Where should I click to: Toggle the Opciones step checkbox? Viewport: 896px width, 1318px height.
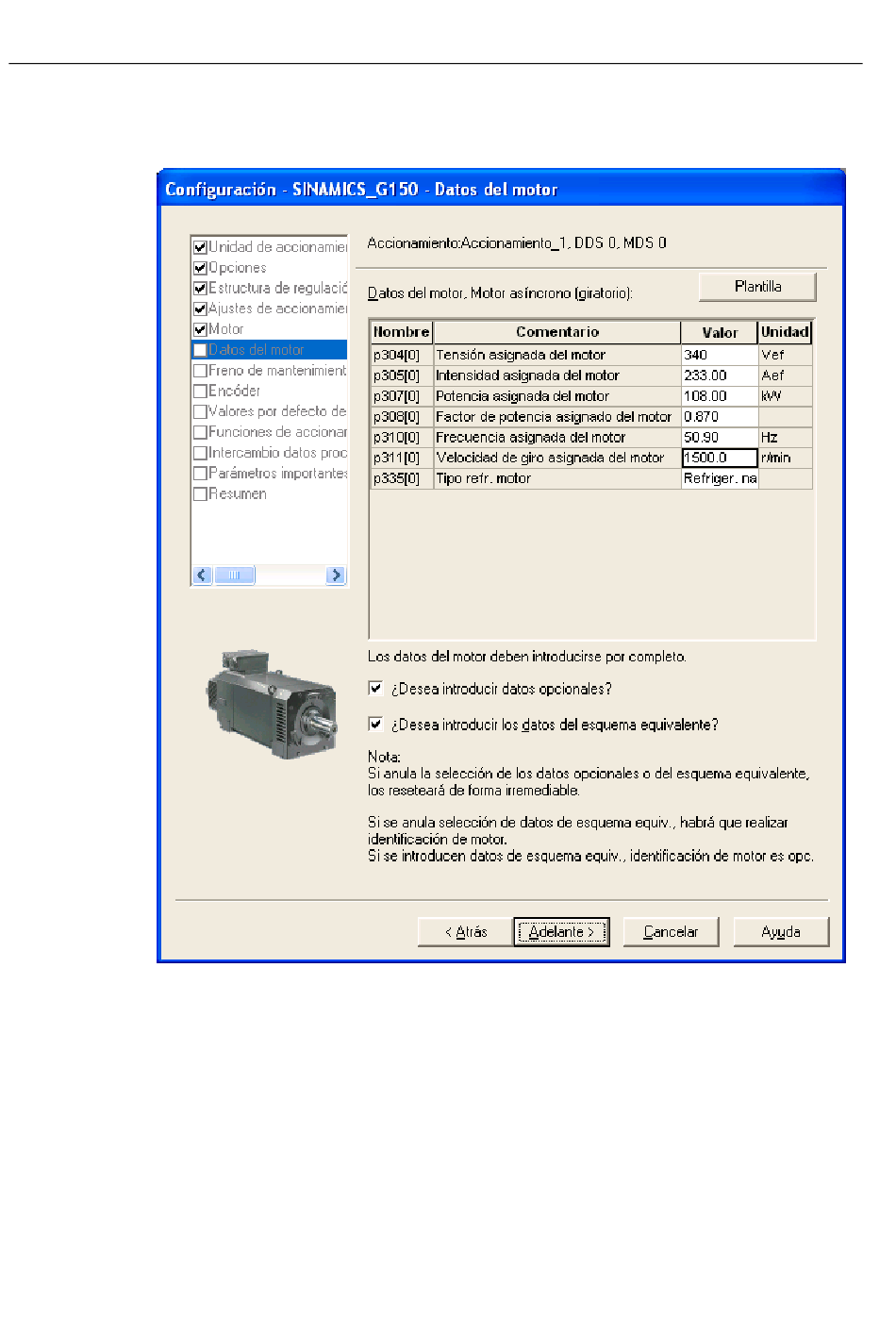(x=200, y=268)
